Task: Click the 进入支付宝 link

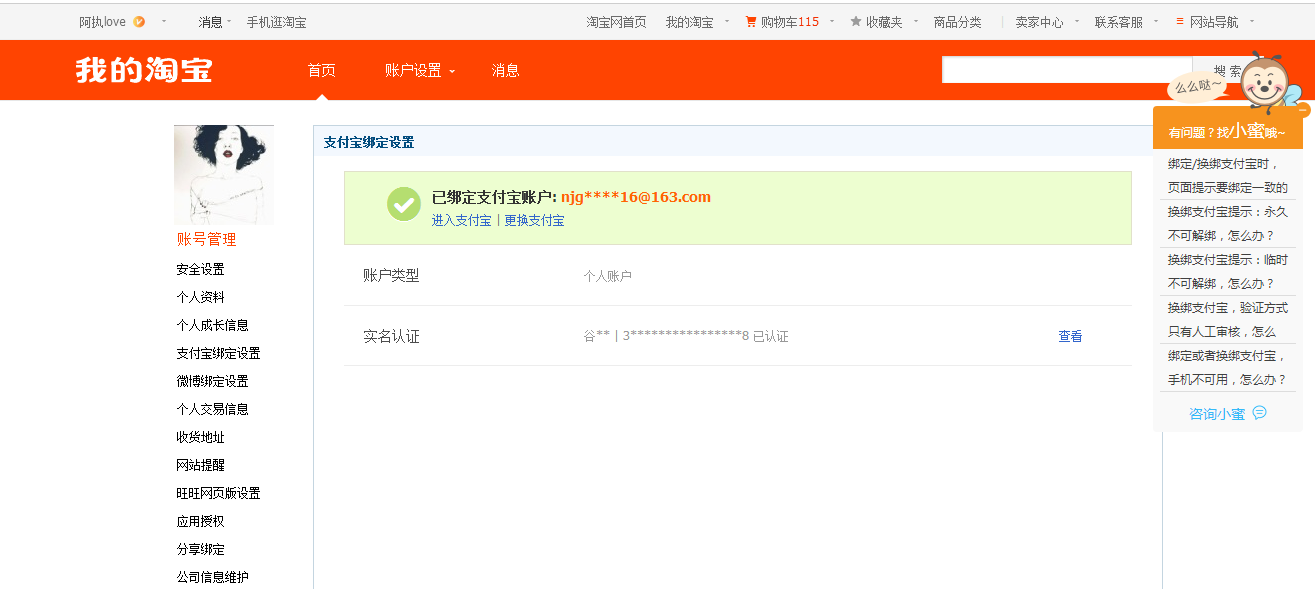Action: [461, 220]
